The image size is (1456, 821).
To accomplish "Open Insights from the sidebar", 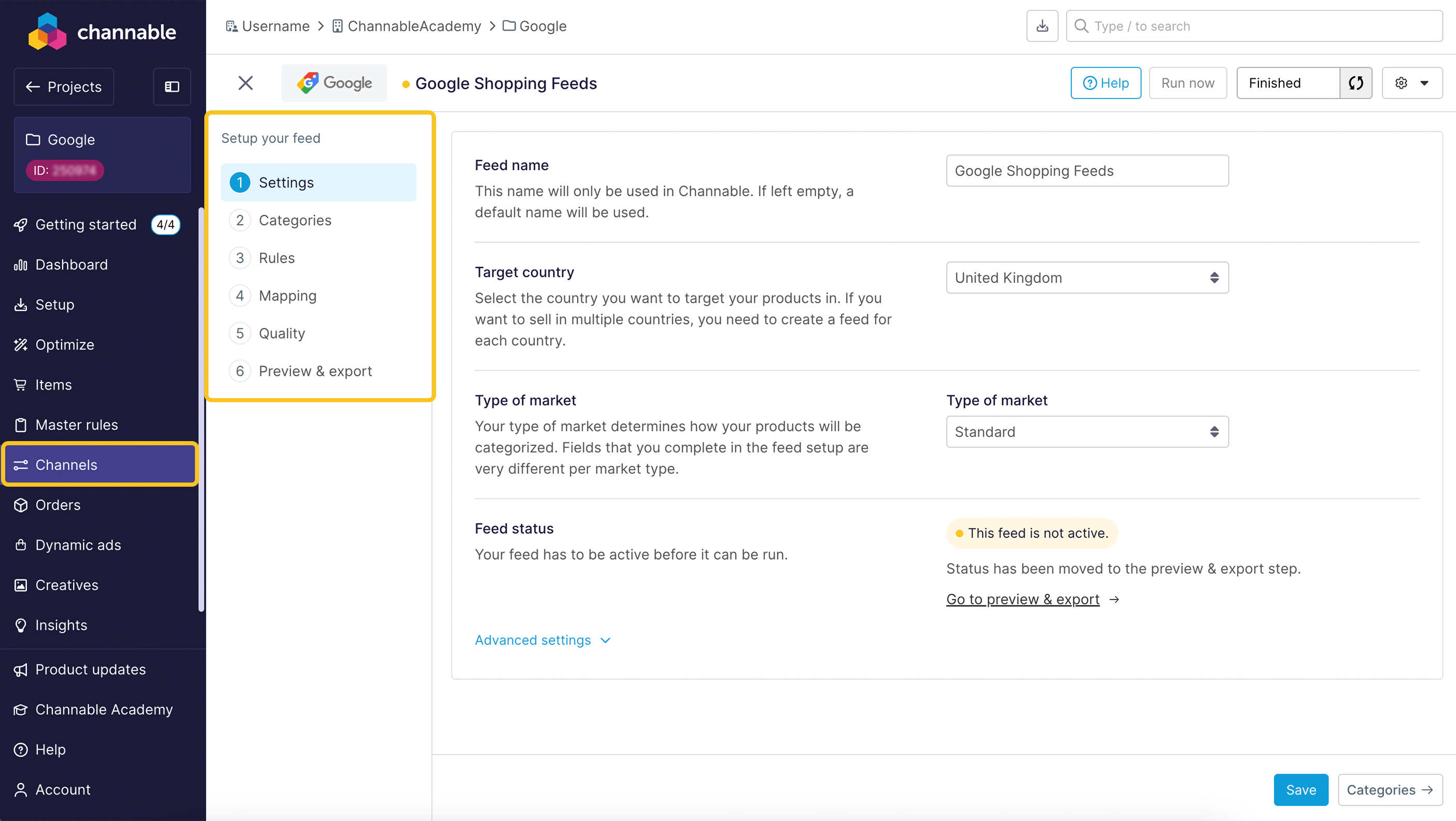I will click(61, 625).
